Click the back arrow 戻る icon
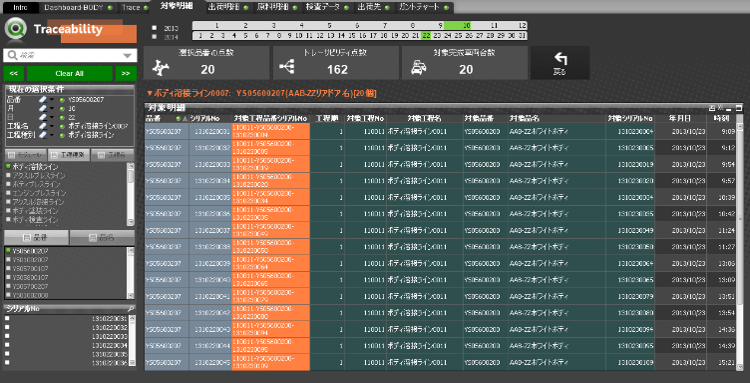The height and width of the screenshot is (383, 750). 560,59
